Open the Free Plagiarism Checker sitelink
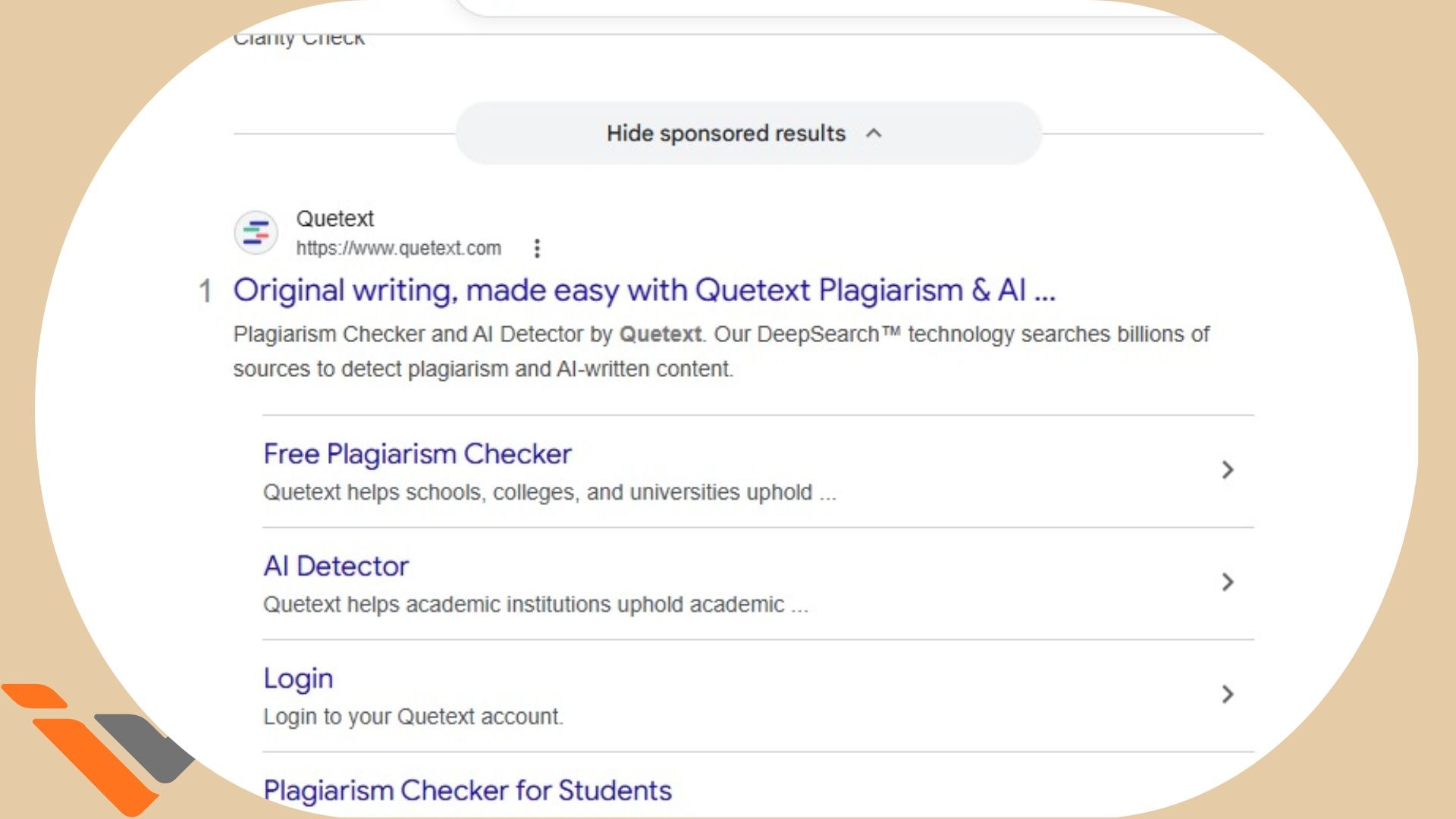 tap(417, 453)
